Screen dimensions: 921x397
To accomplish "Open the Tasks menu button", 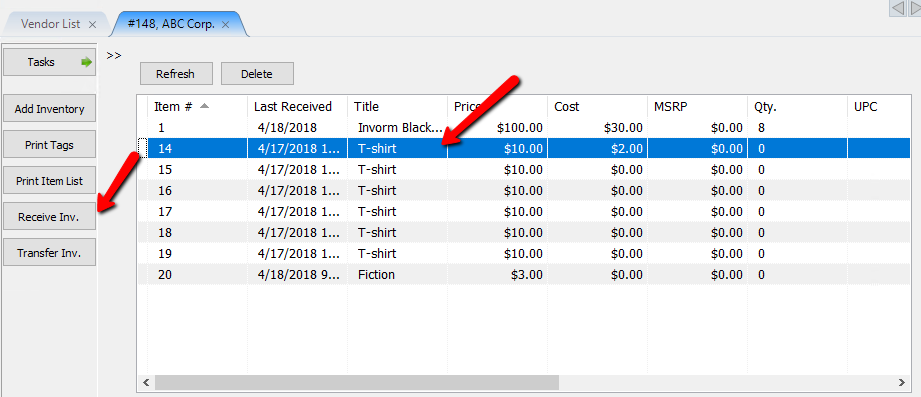I will pos(49,62).
